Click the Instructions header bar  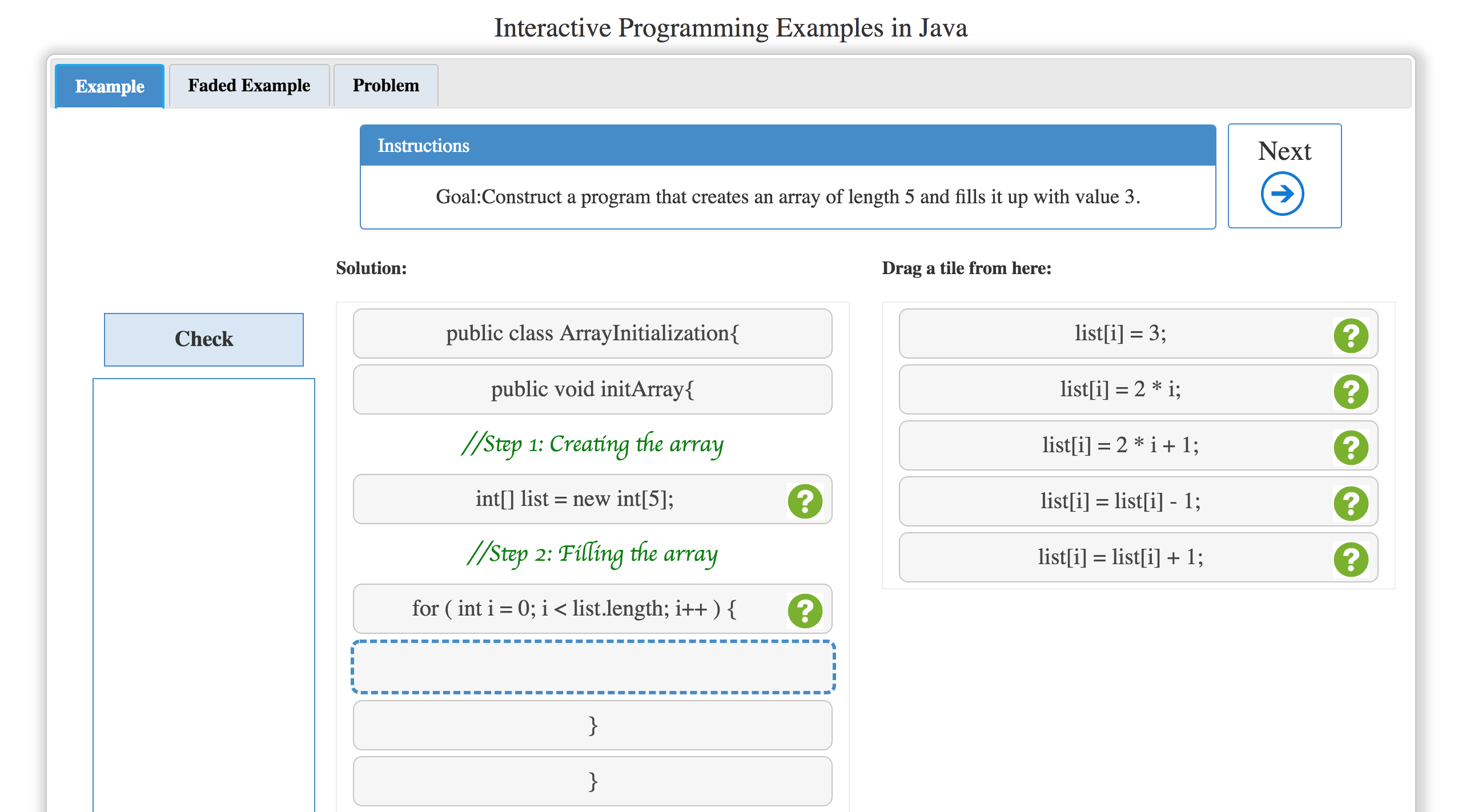788,146
